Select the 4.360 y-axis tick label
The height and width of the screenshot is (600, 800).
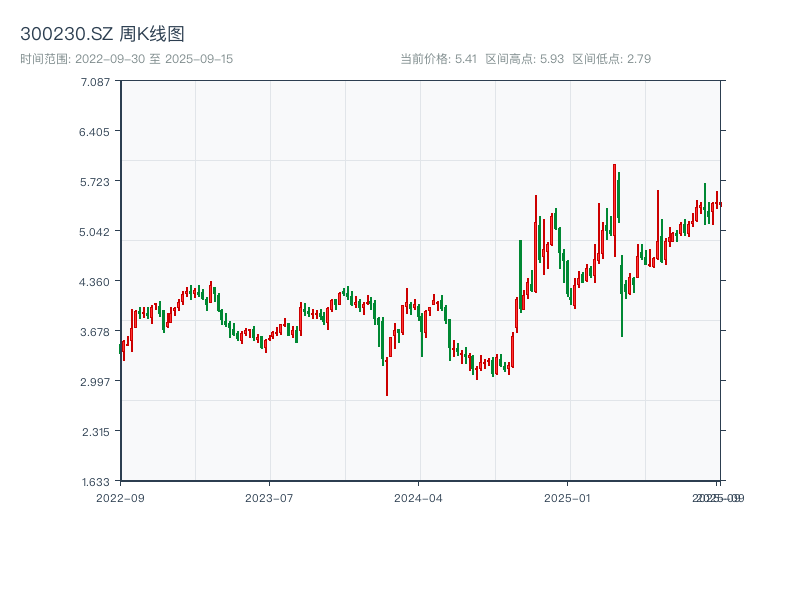pos(96,281)
